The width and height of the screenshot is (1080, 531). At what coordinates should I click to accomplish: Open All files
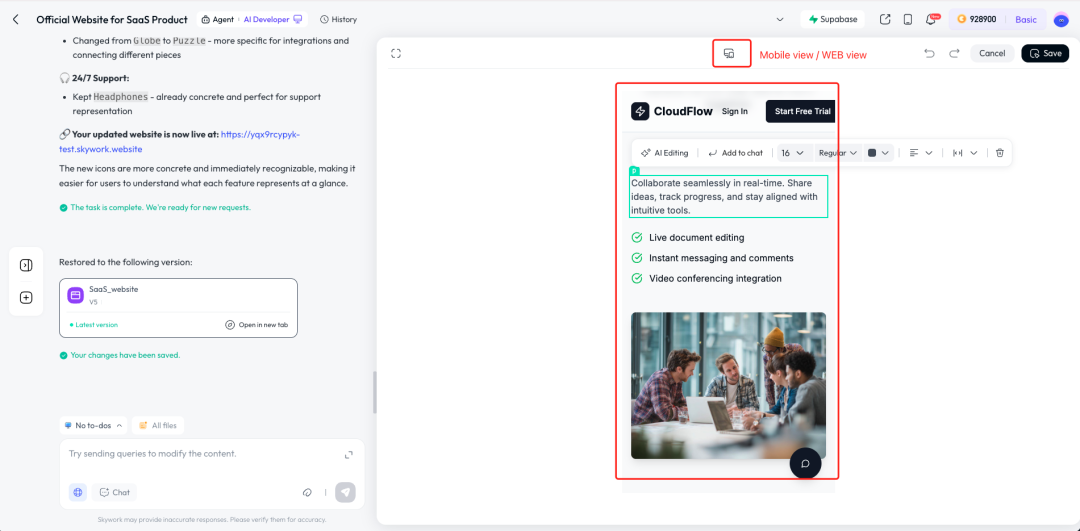click(158, 426)
